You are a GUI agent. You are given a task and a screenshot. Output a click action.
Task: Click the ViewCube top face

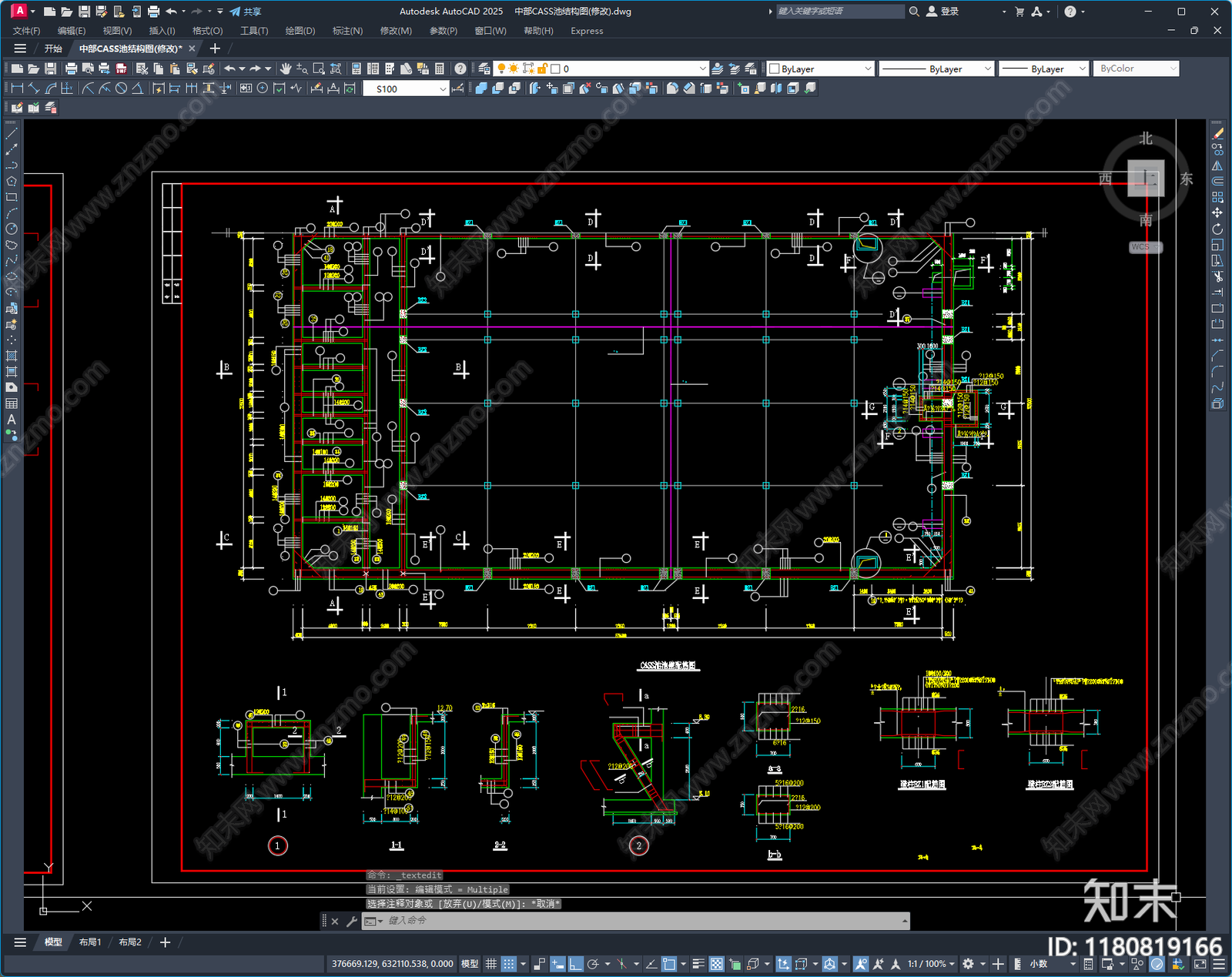pos(1146,179)
